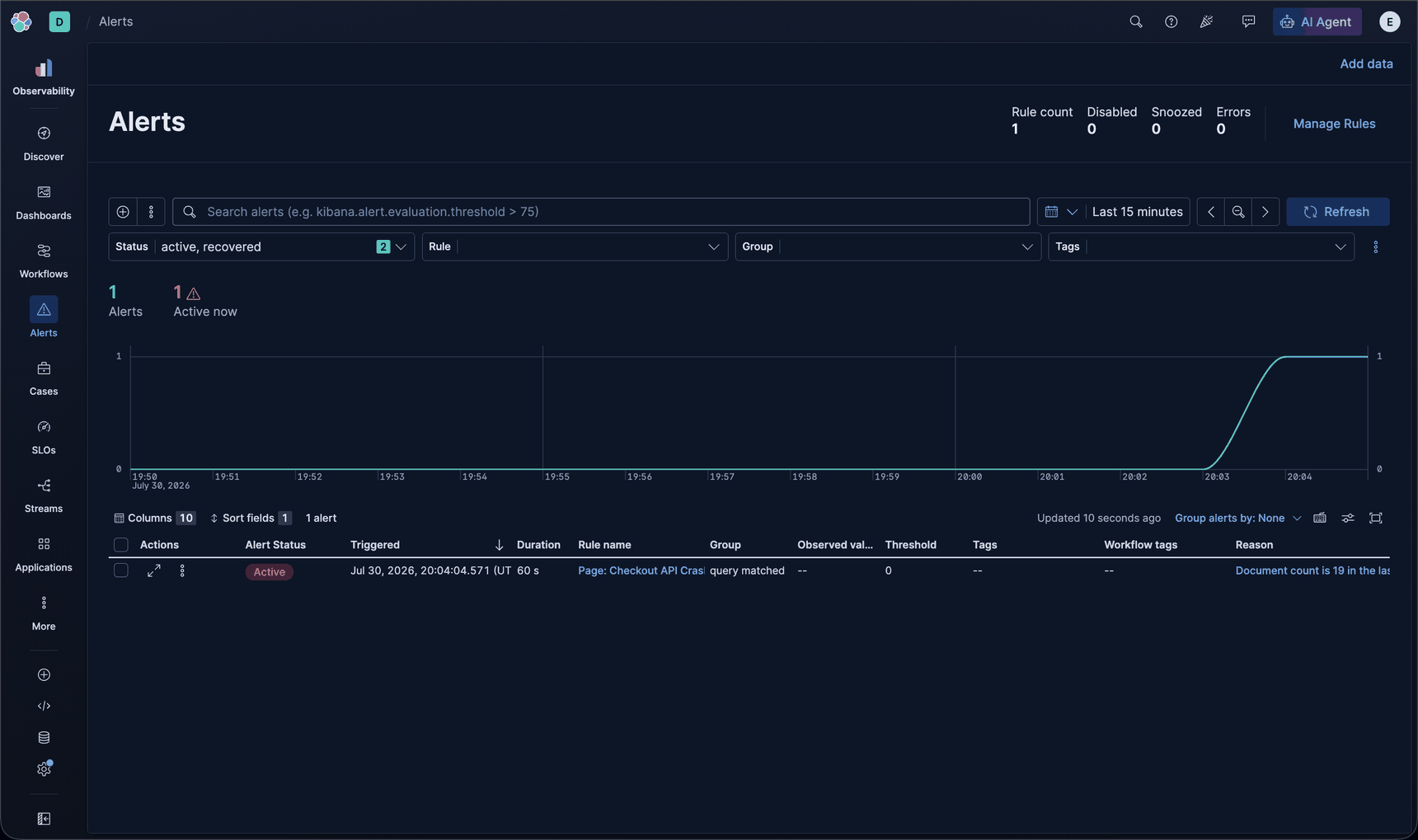
Task: Open Dashboards from the sidebar
Action: coord(44,202)
